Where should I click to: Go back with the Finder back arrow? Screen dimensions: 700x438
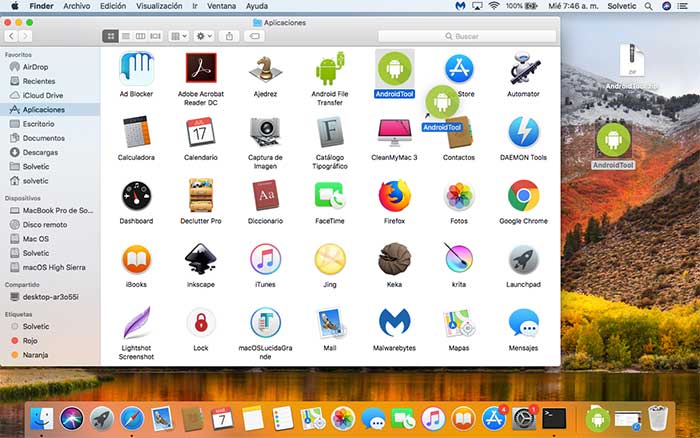(12, 36)
